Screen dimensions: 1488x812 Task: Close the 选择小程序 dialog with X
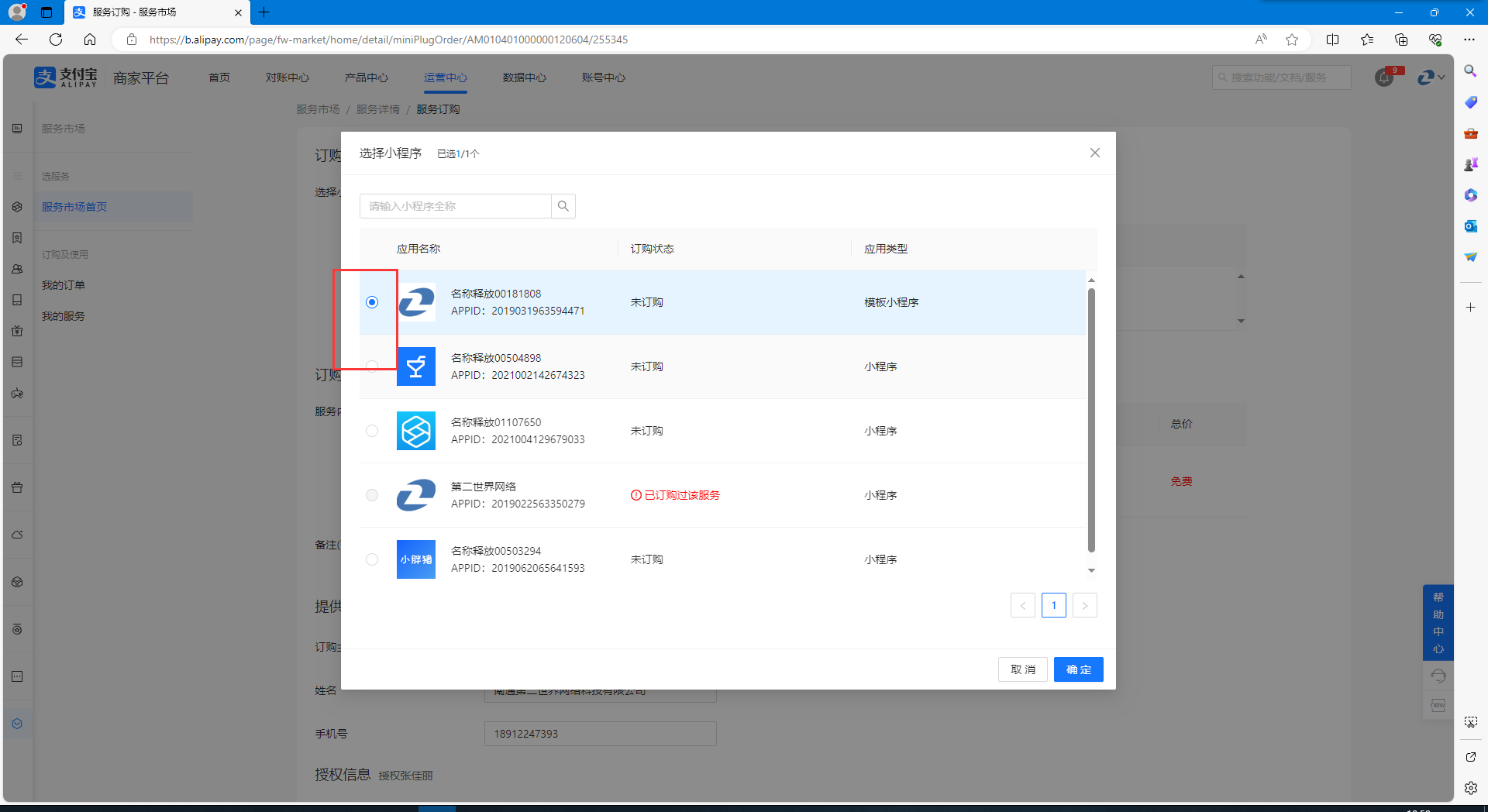tap(1094, 153)
